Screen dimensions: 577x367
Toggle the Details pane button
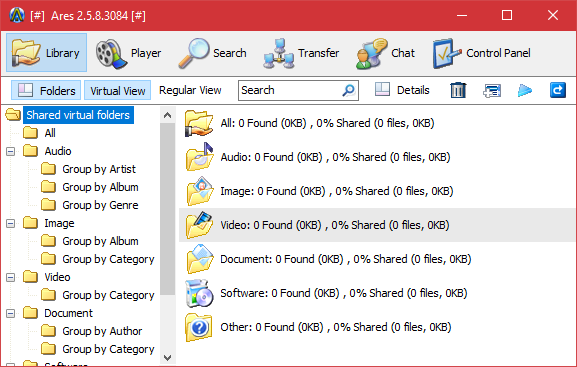pyautogui.click(x=401, y=90)
